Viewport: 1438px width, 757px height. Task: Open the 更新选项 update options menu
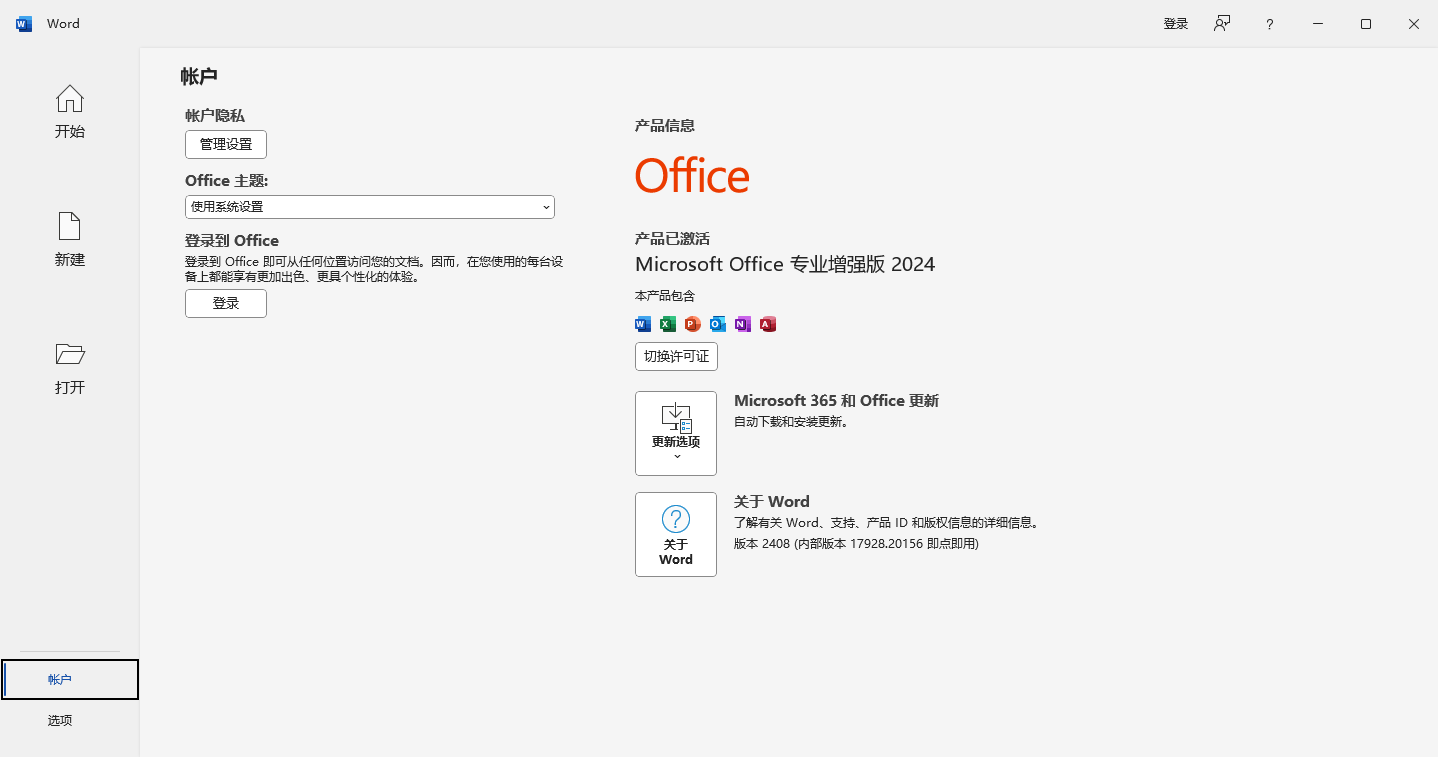pyautogui.click(x=676, y=433)
